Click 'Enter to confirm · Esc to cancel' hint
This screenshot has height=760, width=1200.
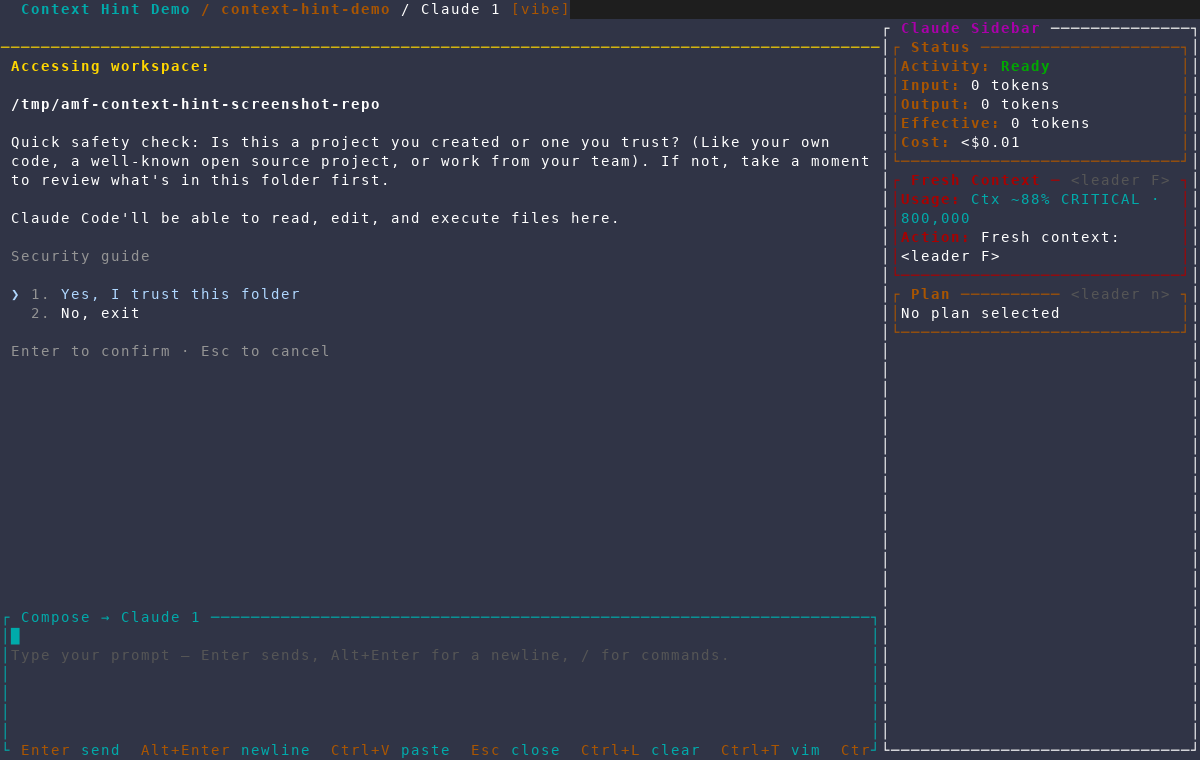(x=171, y=351)
